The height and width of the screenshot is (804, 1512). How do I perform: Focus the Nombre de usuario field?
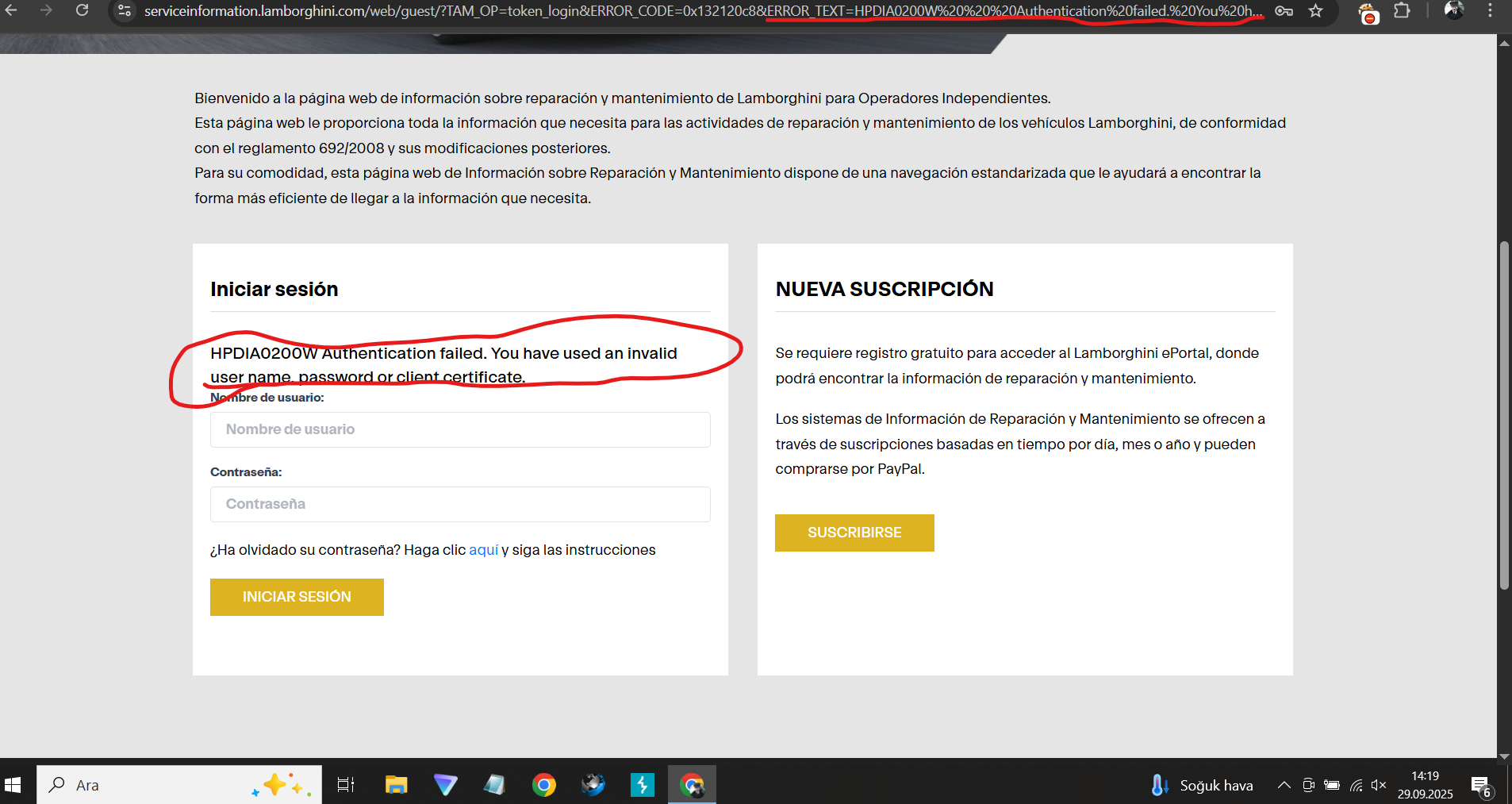point(460,429)
